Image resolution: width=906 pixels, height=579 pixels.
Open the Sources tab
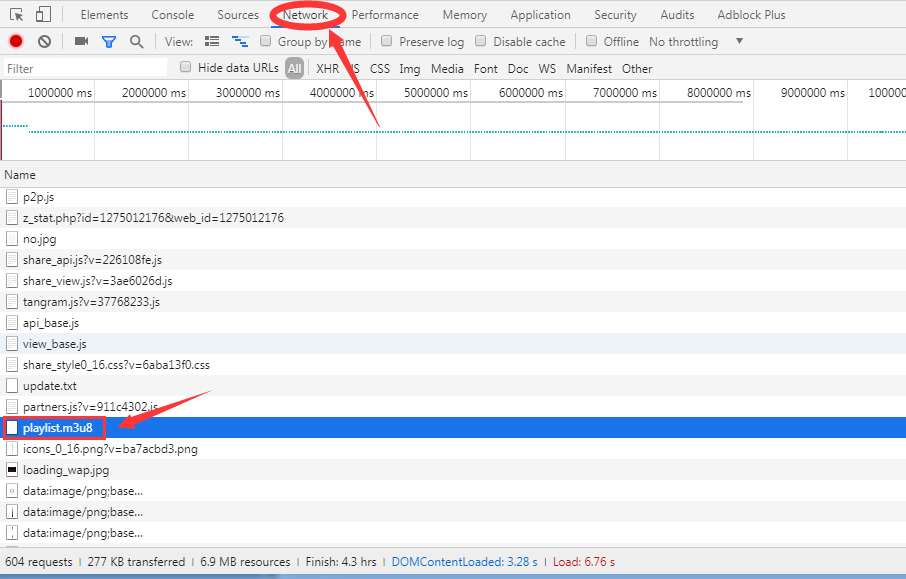[238, 15]
